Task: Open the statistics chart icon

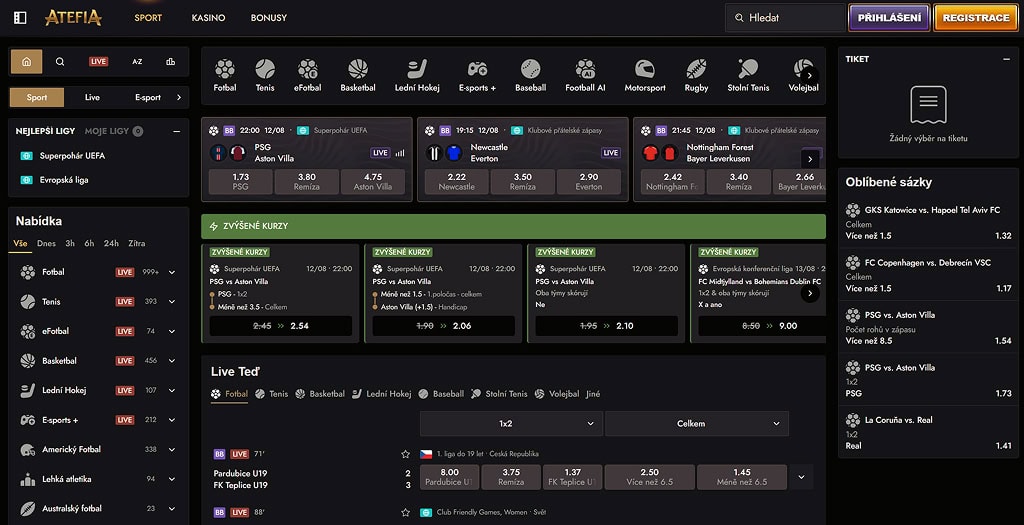Action: (170, 61)
